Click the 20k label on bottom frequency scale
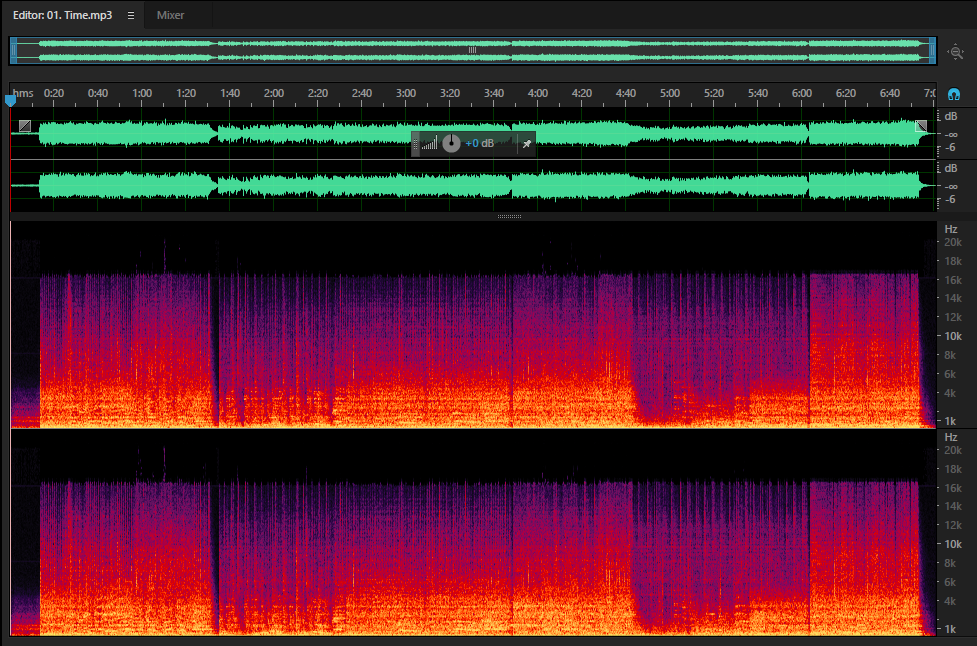The image size is (977, 646). (x=953, y=450)
